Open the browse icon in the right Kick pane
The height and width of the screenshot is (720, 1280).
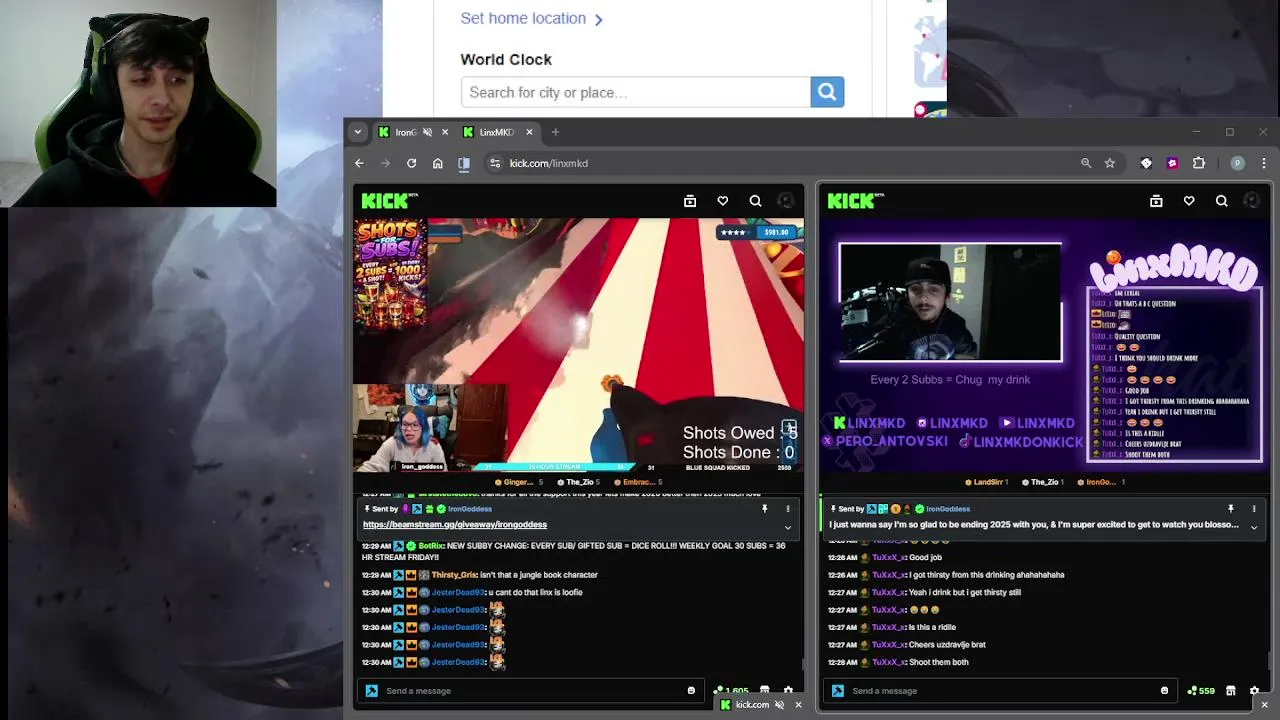point(1156,201)
